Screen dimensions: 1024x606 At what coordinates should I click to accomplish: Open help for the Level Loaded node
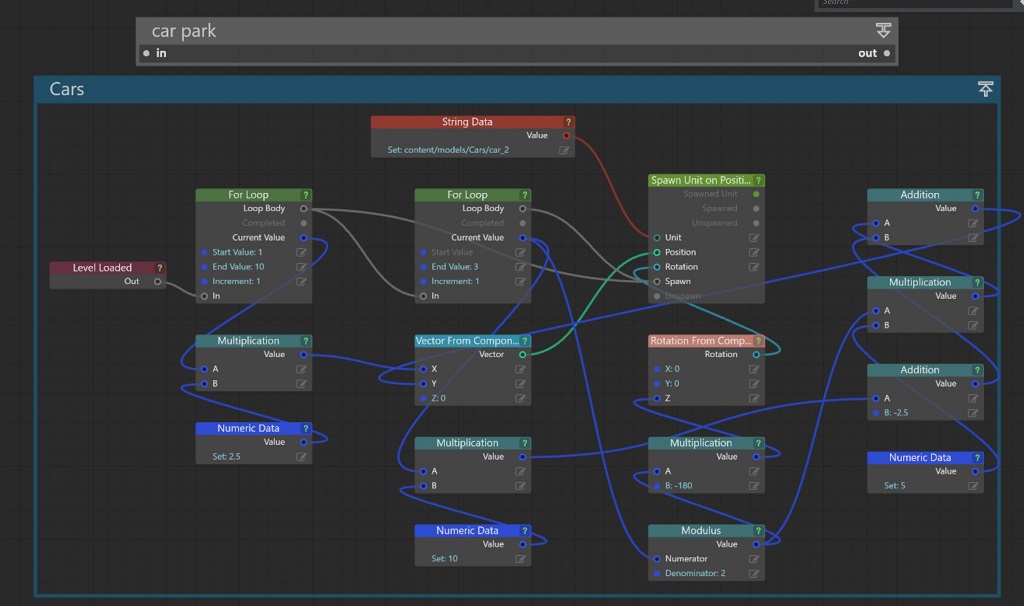coord(159,268)
